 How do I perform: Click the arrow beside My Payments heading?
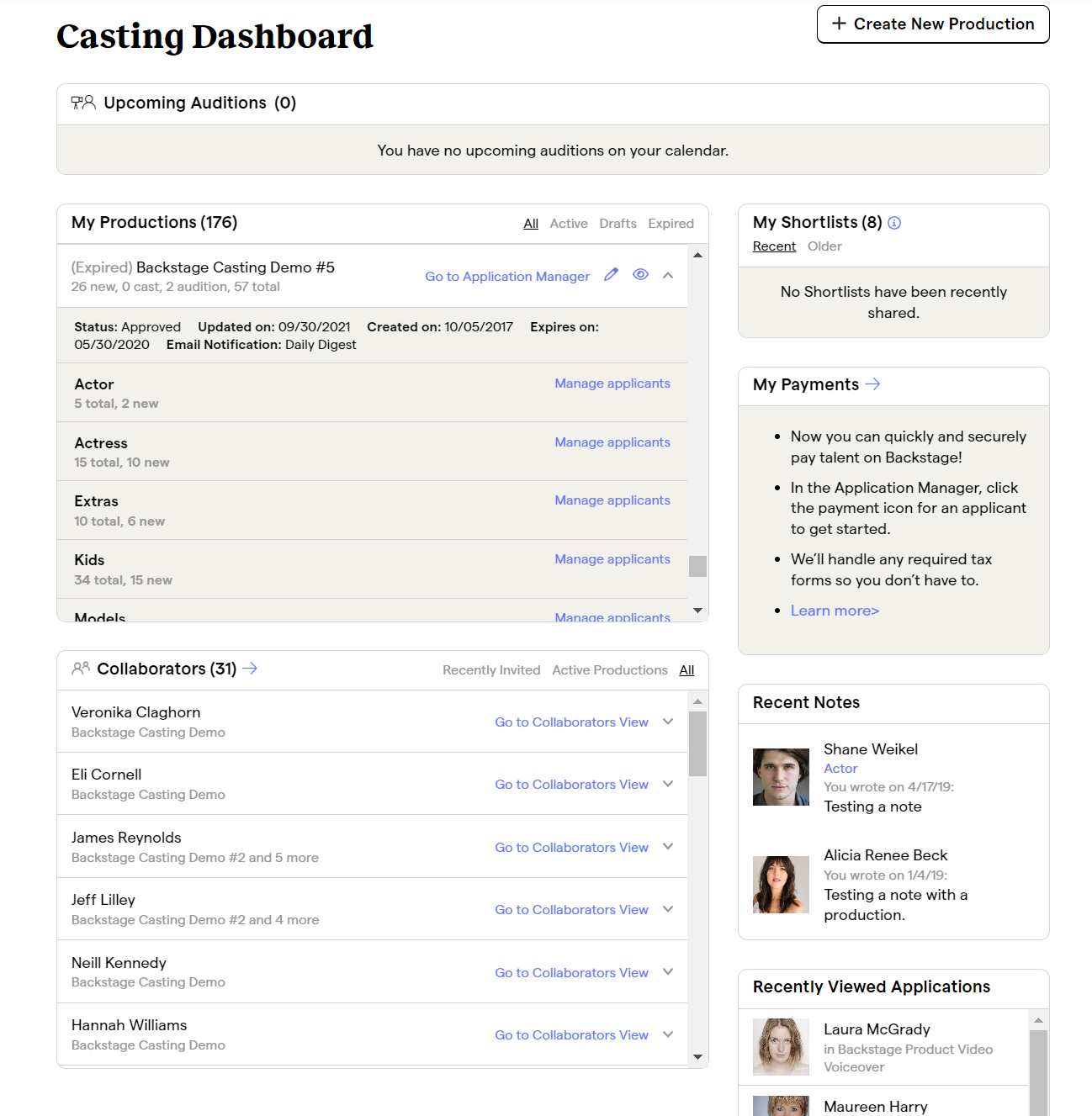pos(873,384)
